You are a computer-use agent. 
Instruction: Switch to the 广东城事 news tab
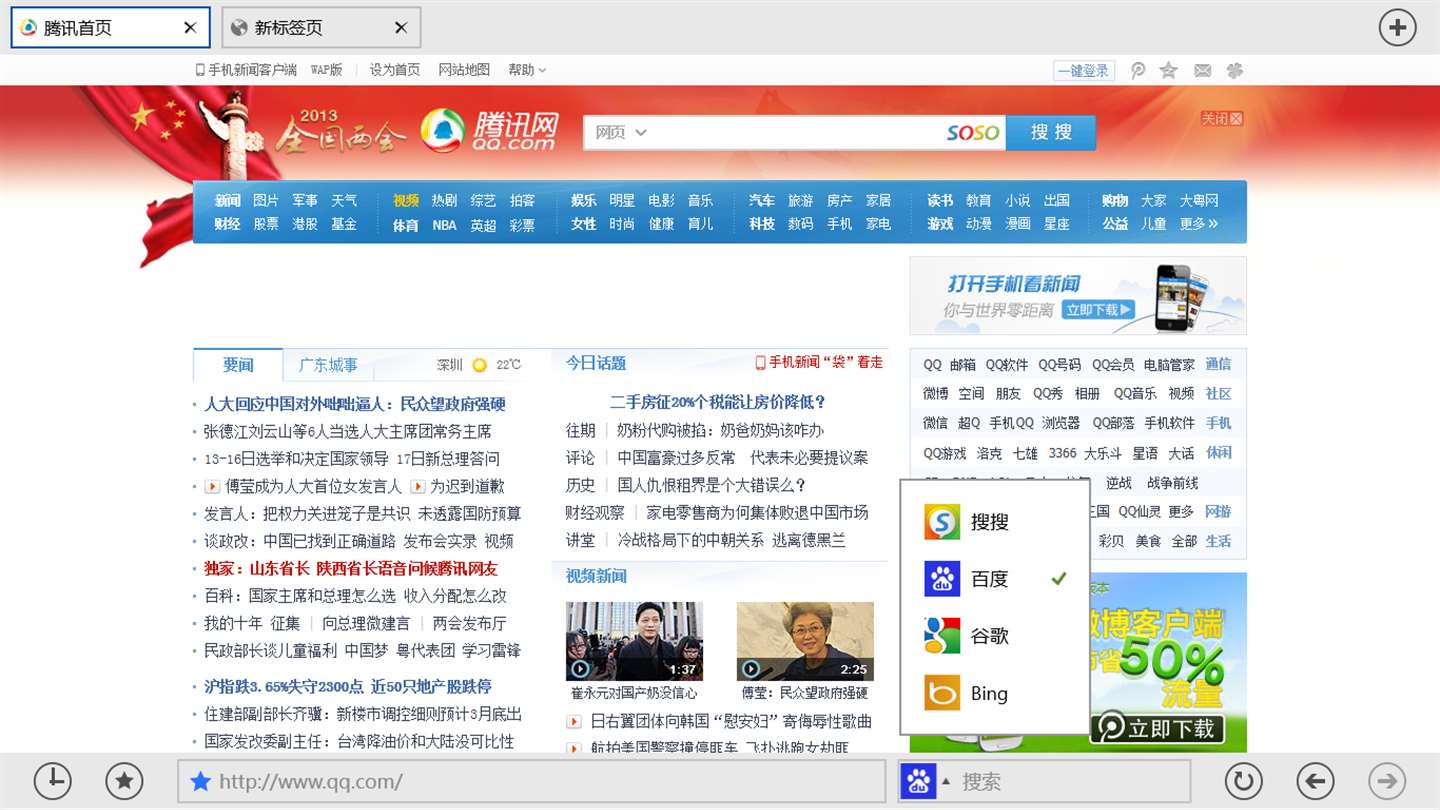328,365
